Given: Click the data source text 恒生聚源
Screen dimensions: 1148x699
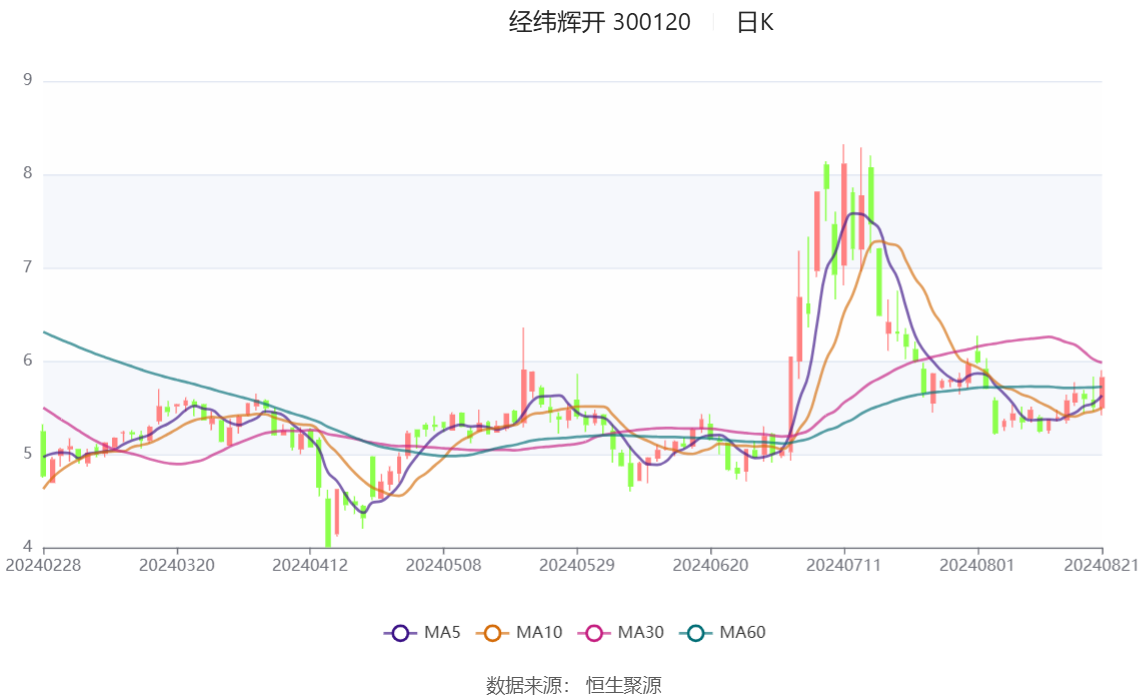Looking at the screenshot, I should tap(623, 686).
